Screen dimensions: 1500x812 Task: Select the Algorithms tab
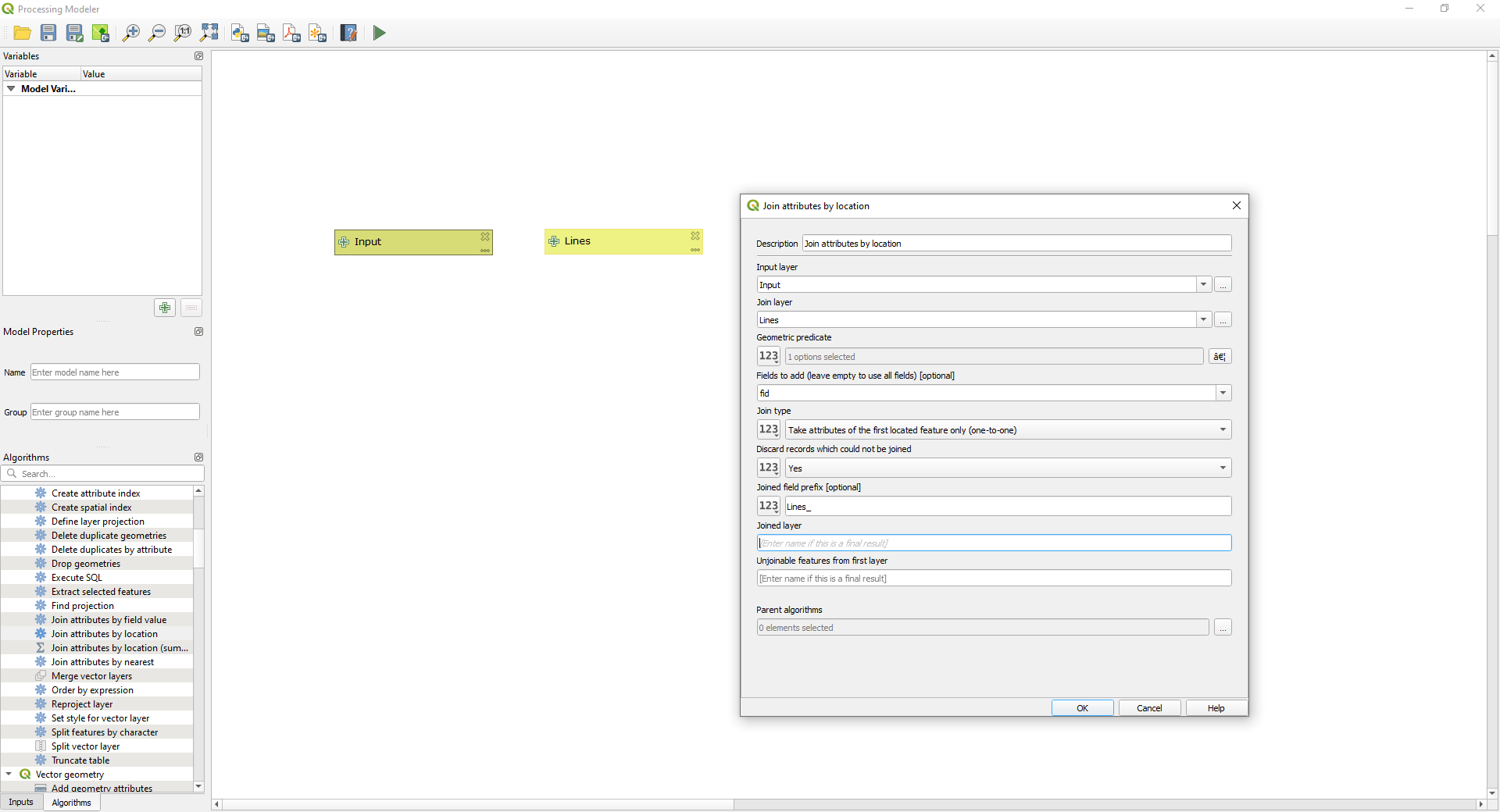[71, 803]
